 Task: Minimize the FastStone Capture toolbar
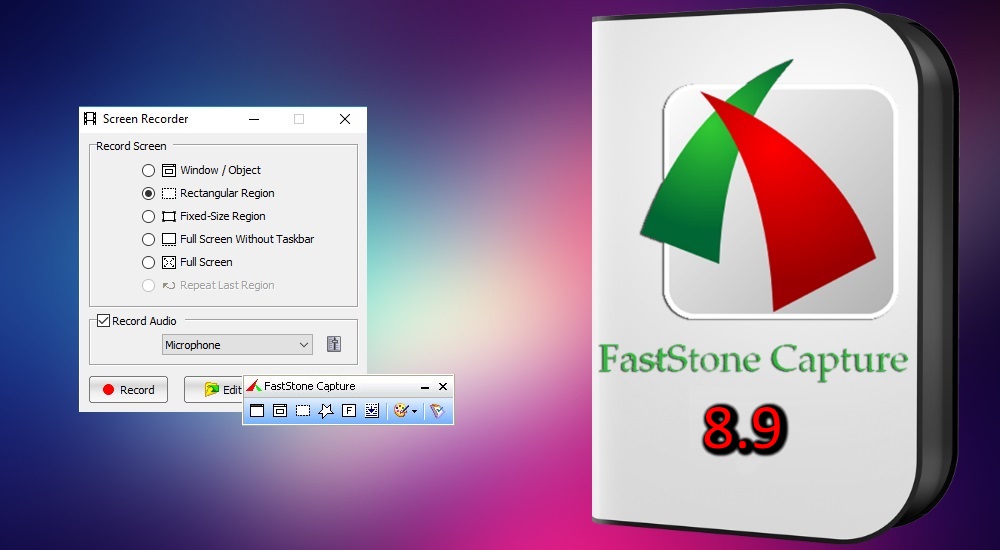(x=425, y=387)
